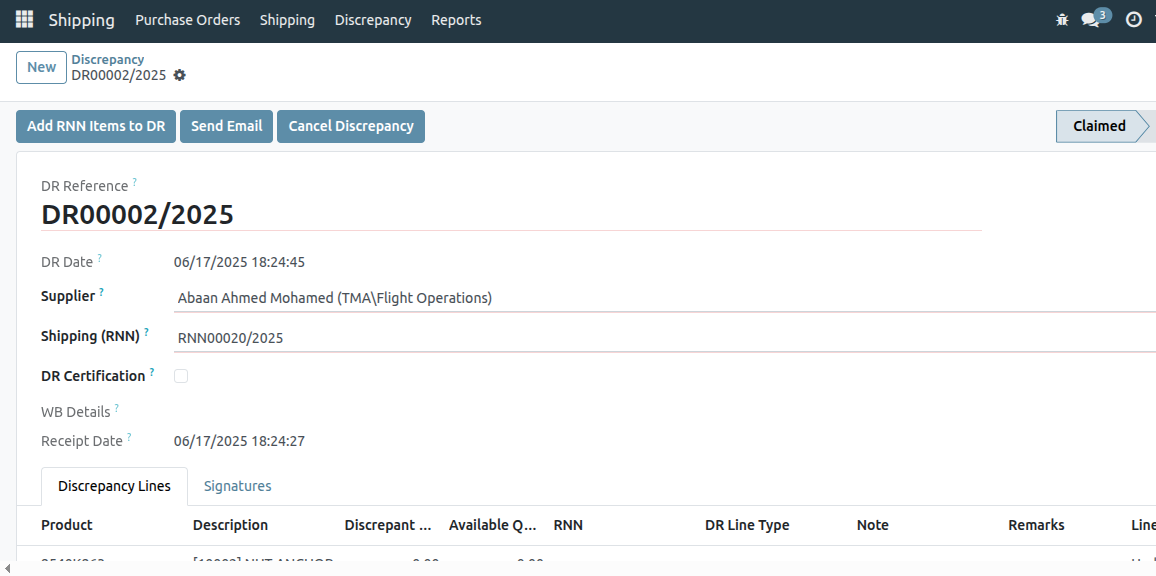Go to Discrepancy breadcrumb link

coord(108,59)
